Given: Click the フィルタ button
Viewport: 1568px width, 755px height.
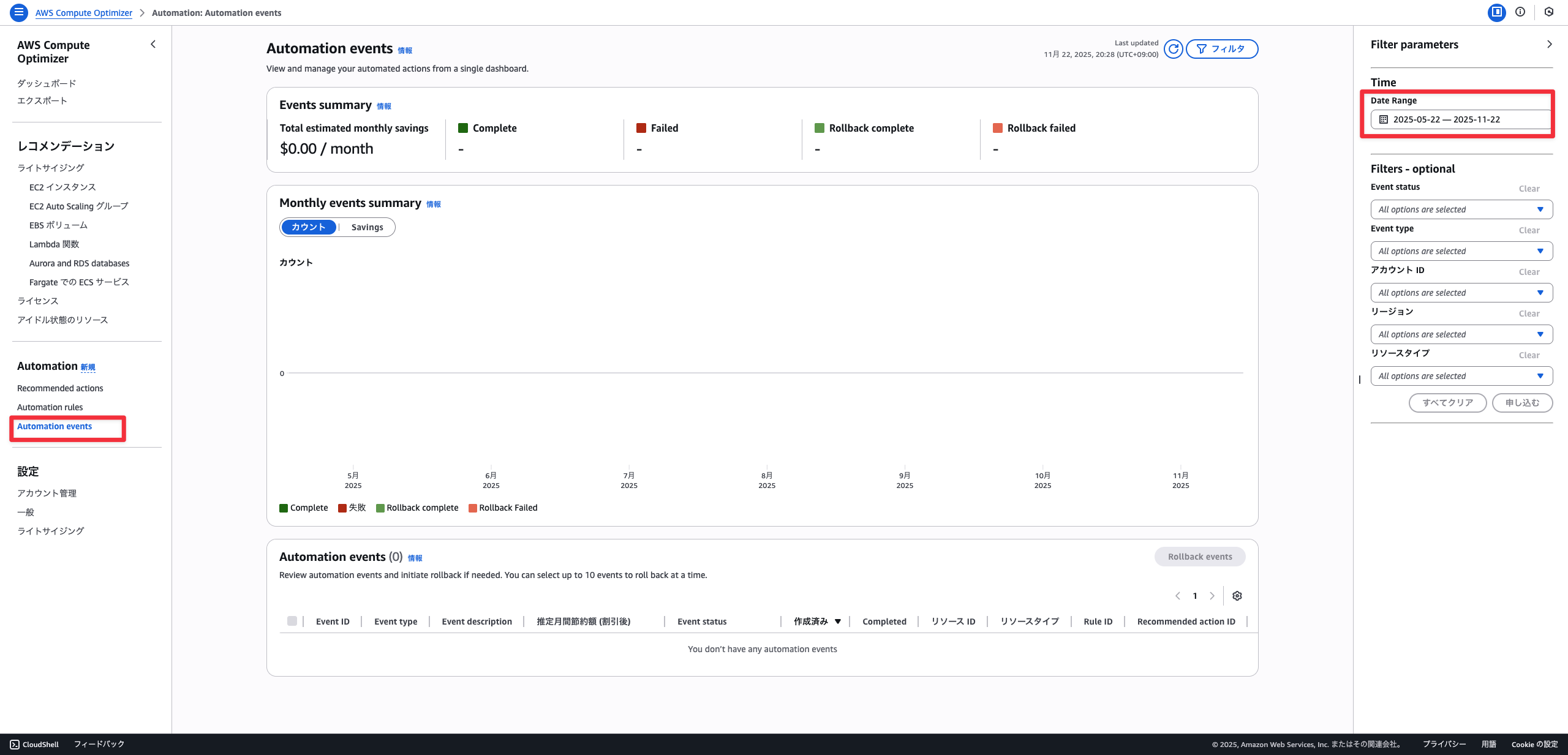Looking at the screenshot, I should point(1221,49).
